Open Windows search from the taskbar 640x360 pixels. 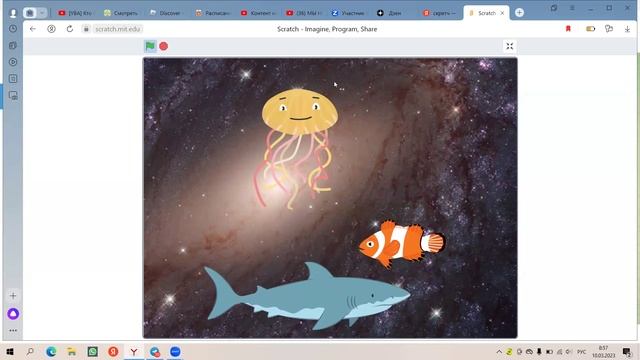click(30, 351)
